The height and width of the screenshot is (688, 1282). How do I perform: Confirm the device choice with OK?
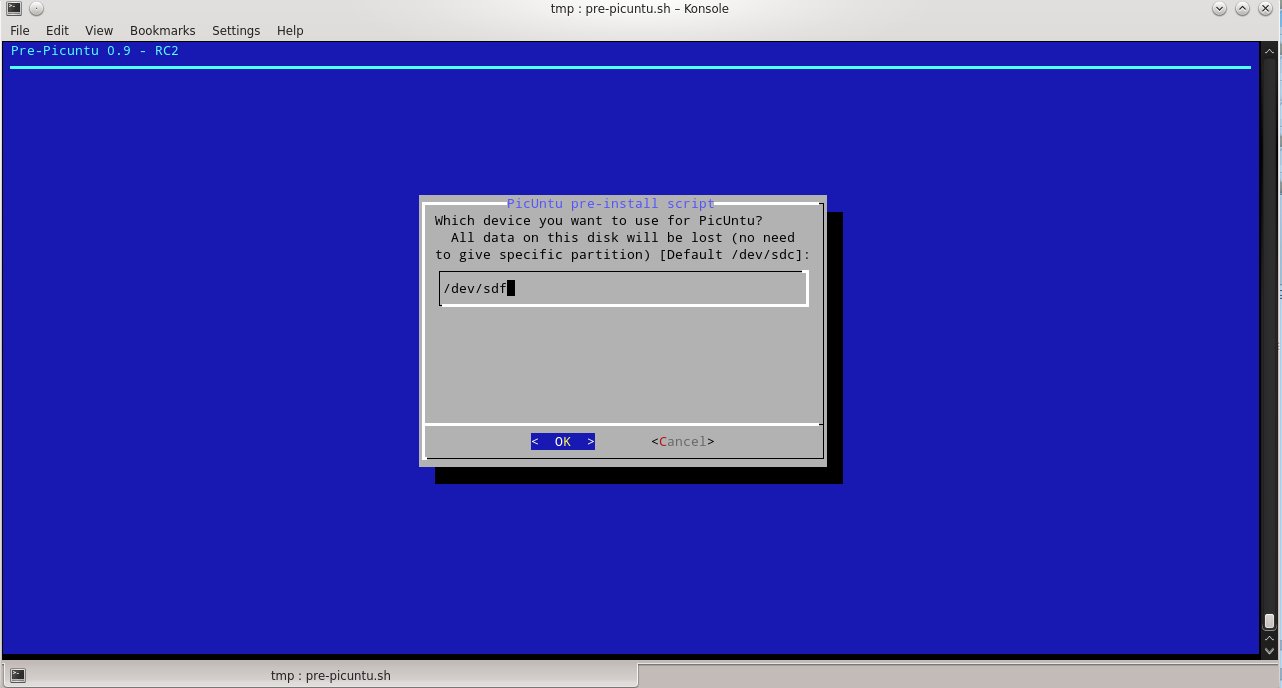click(562, 441)
